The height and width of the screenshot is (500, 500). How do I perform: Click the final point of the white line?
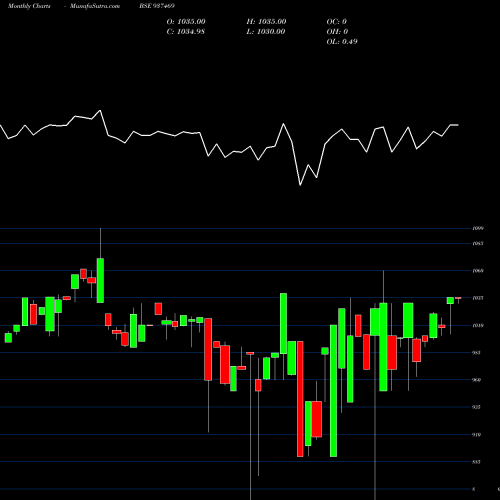458,125
